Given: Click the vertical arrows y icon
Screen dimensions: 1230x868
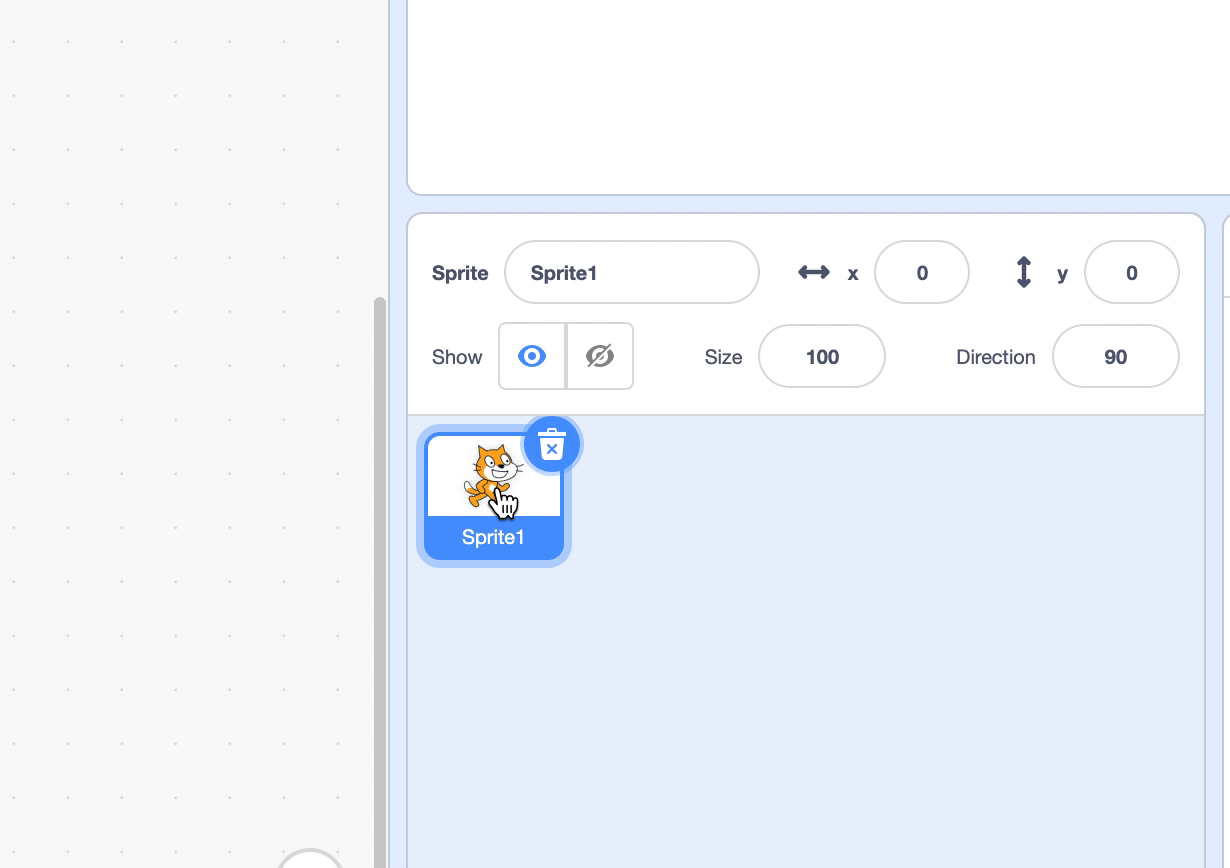Looking at the screenshot, I should pyautogui.click(x=1024, y=272).
